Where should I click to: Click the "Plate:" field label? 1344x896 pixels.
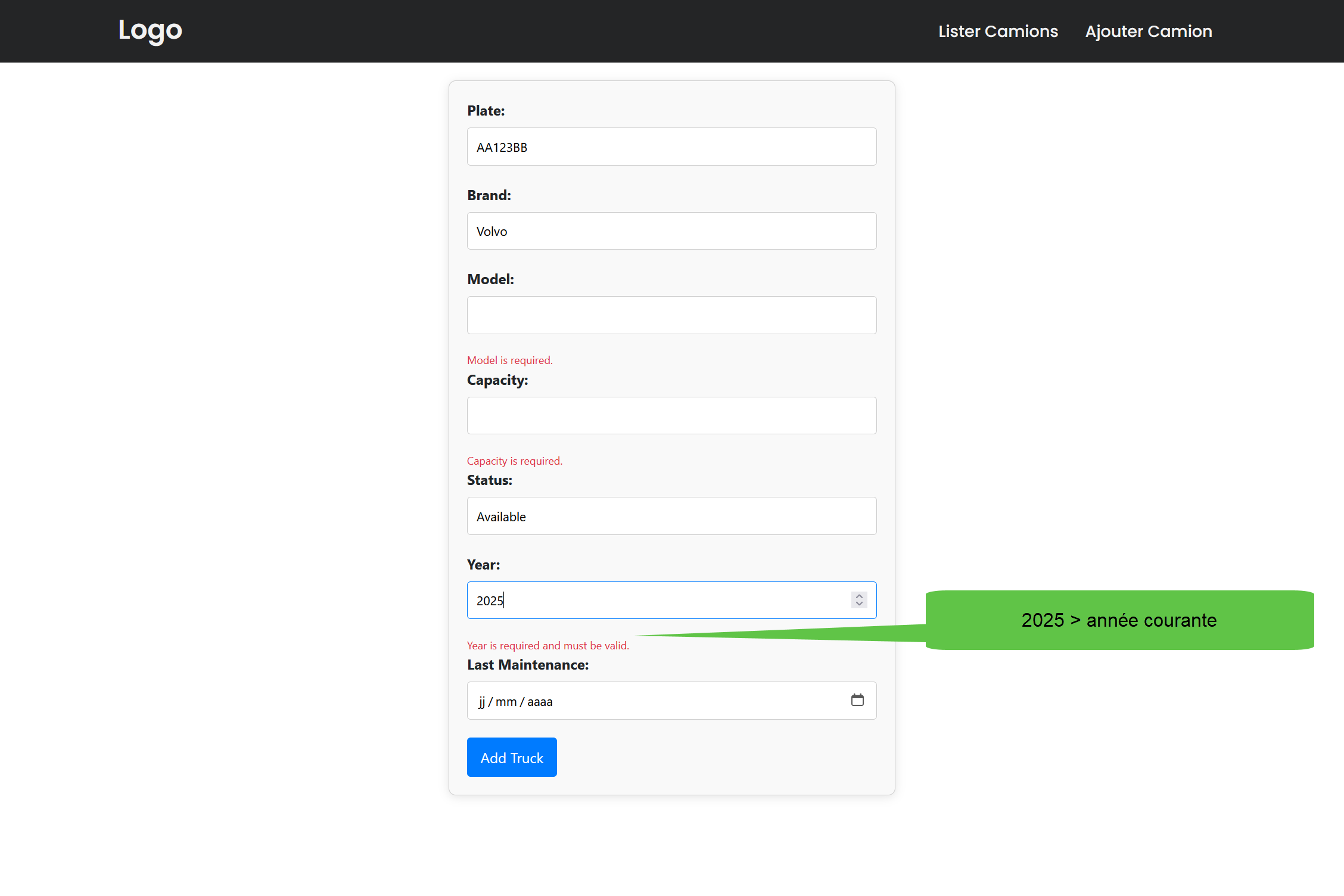pos(486,111)
